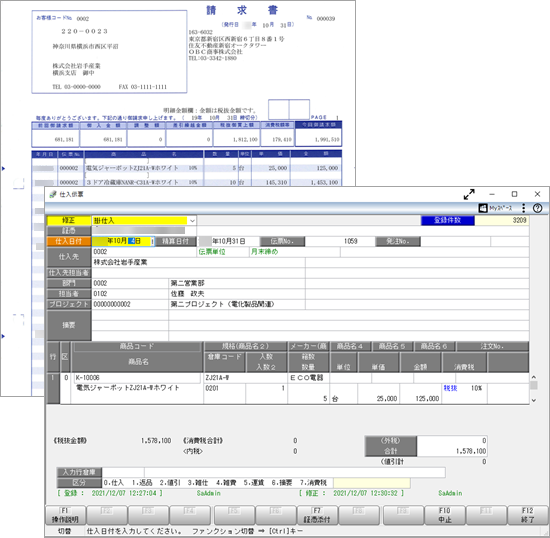Open the Myスペース icon
Screen dimensions: 550x538
(496, 208)
